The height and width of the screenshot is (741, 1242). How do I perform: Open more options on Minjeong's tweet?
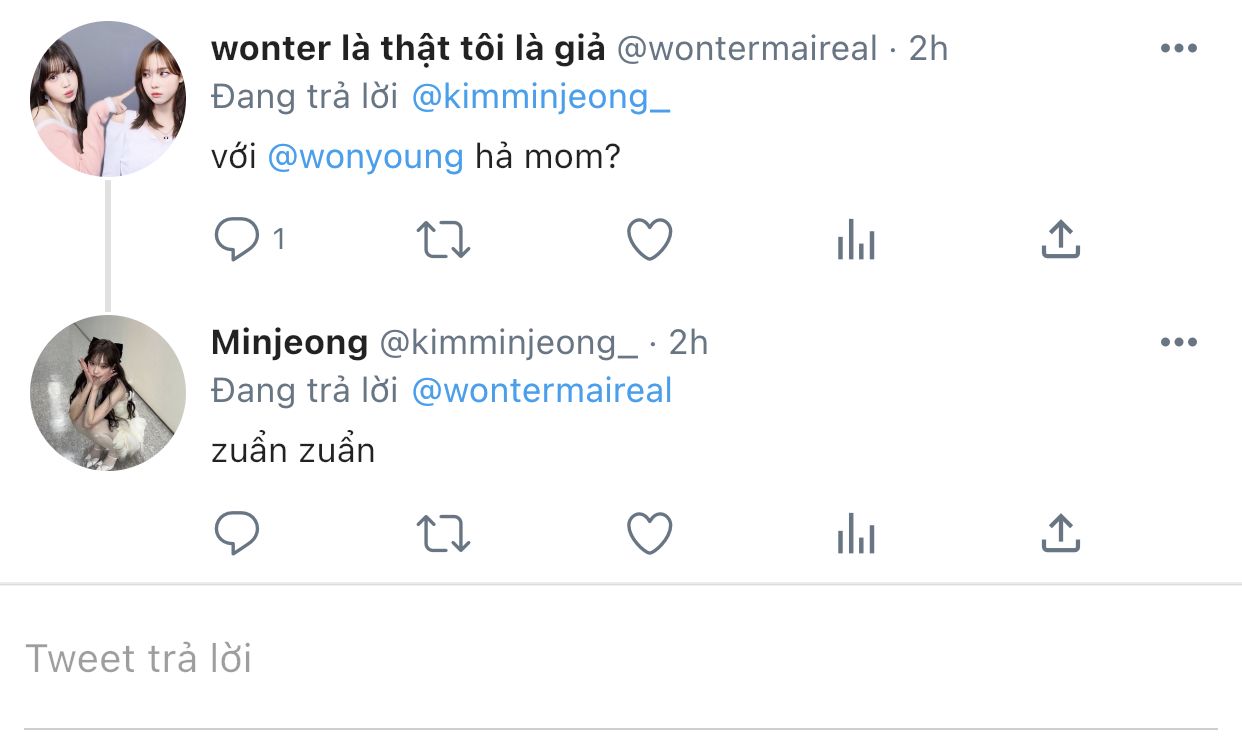coord(1178,342)
